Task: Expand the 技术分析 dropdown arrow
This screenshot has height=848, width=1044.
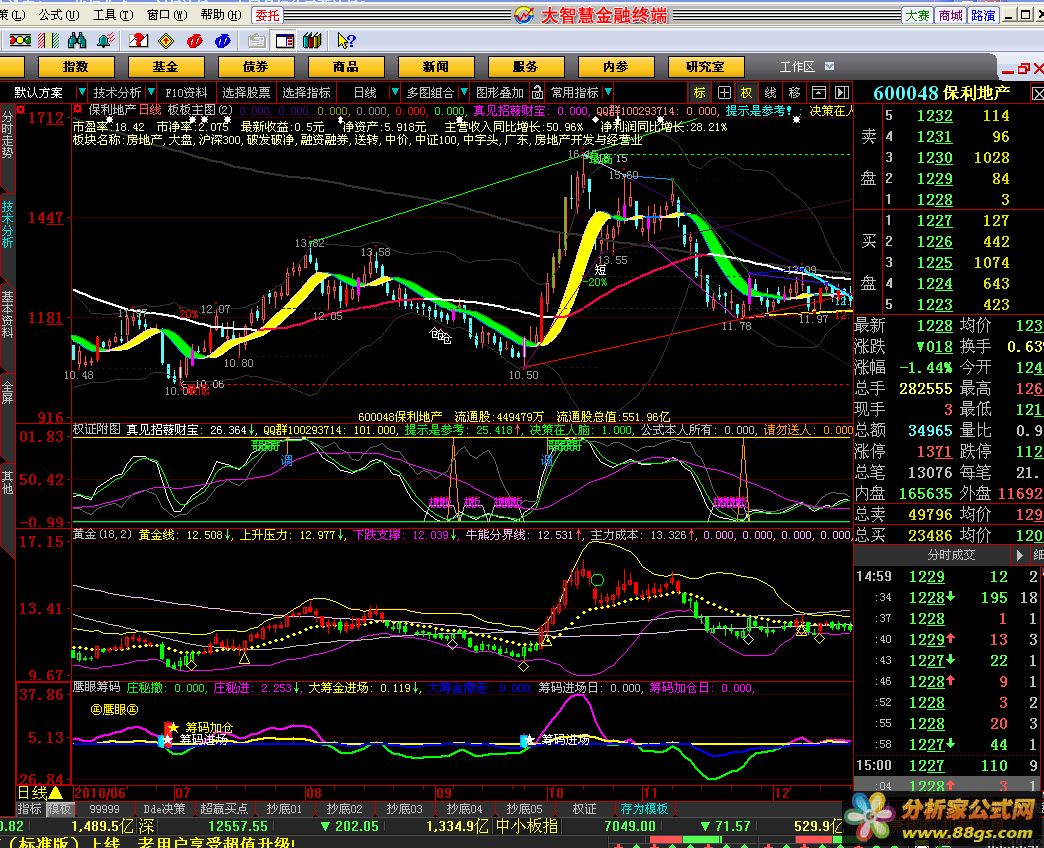Action: click(151, 92)
